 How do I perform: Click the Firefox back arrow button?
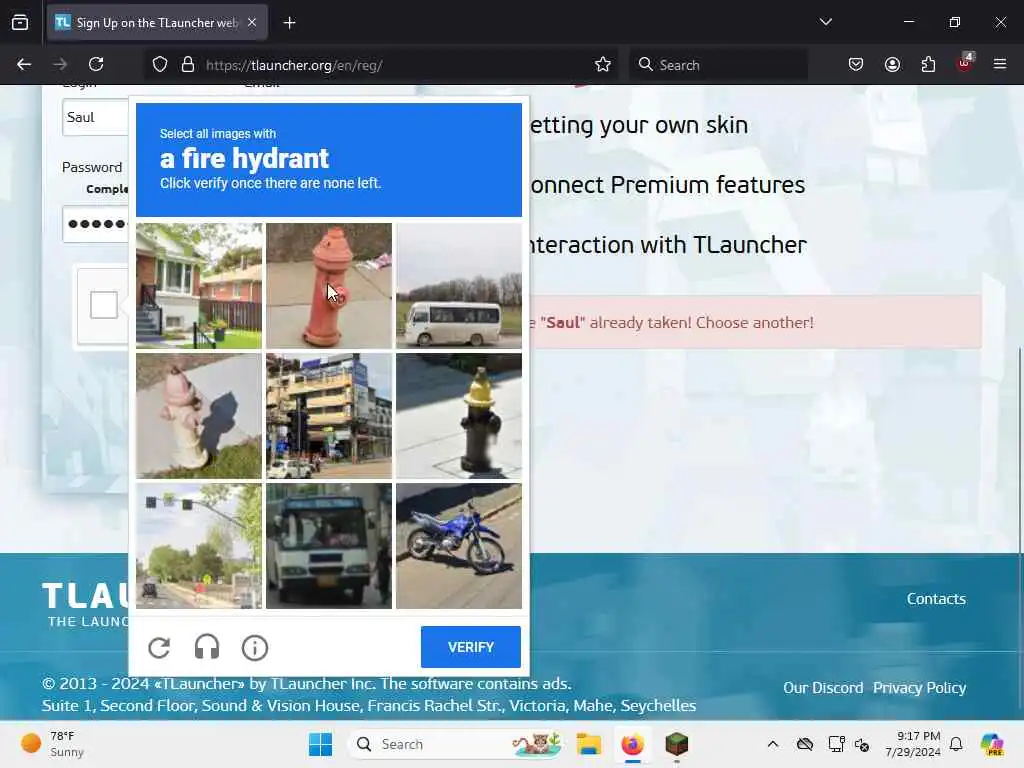(24, 64)
